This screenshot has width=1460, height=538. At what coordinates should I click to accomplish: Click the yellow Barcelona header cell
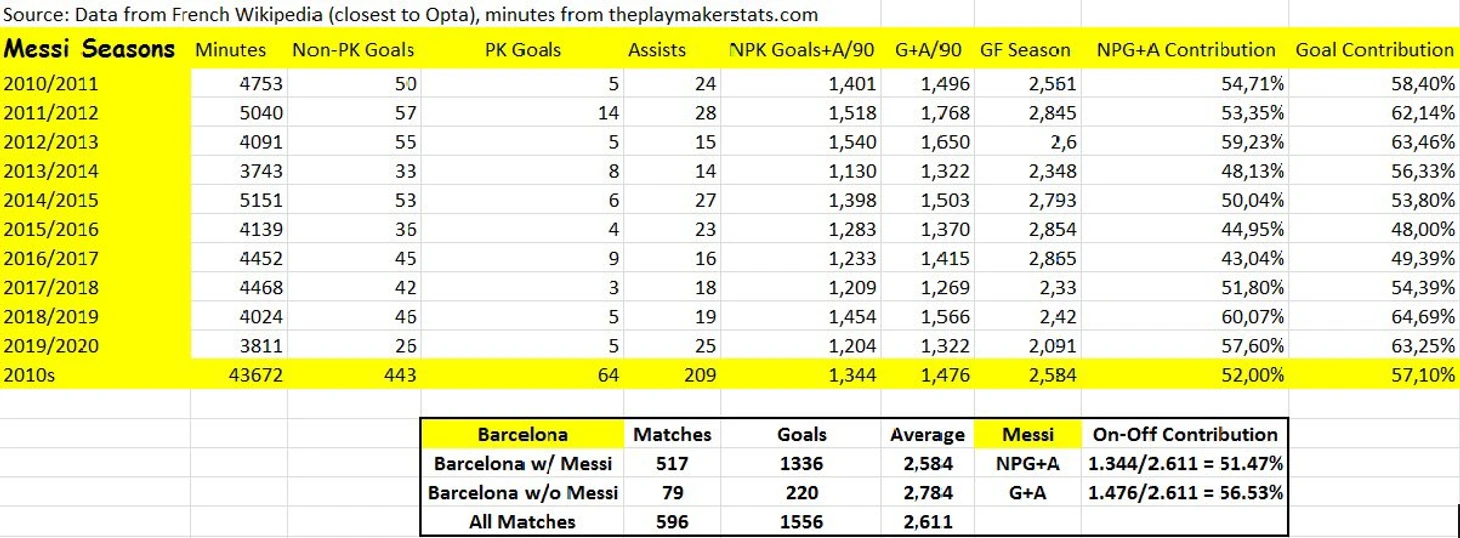point(522,434)
